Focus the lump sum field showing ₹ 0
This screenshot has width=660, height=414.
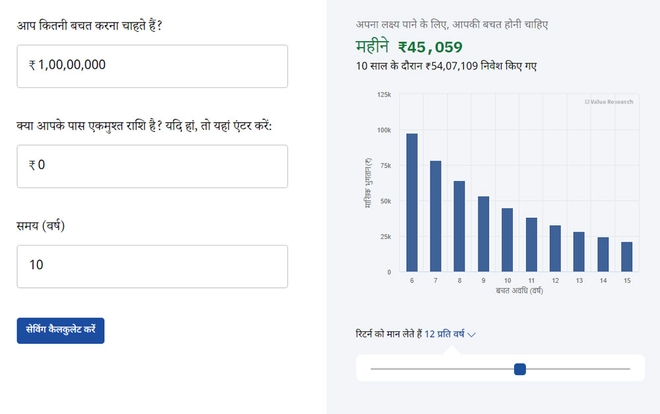[152, 166]
